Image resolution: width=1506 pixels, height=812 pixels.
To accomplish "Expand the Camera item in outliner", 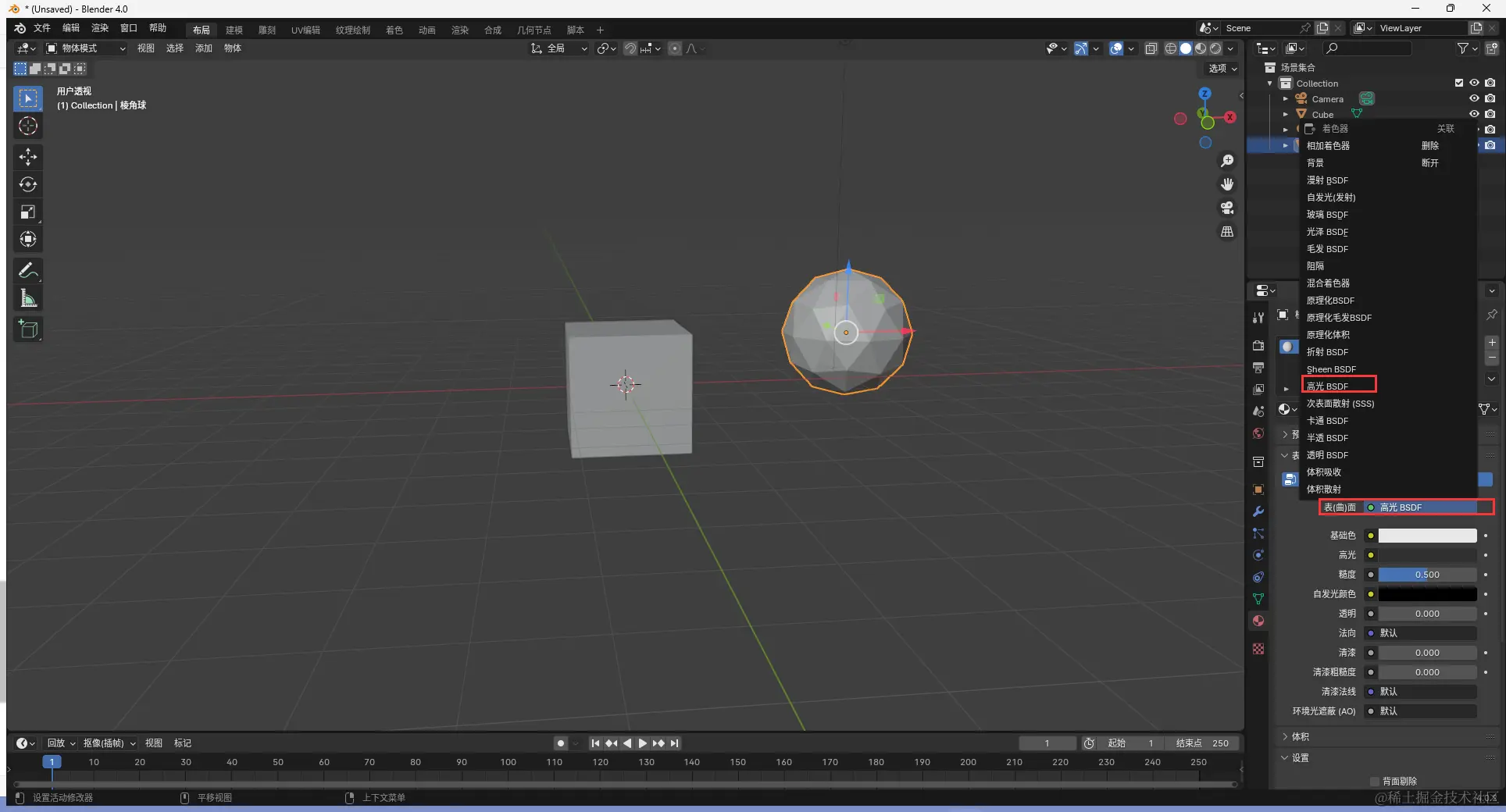I will pos(1286,99).
